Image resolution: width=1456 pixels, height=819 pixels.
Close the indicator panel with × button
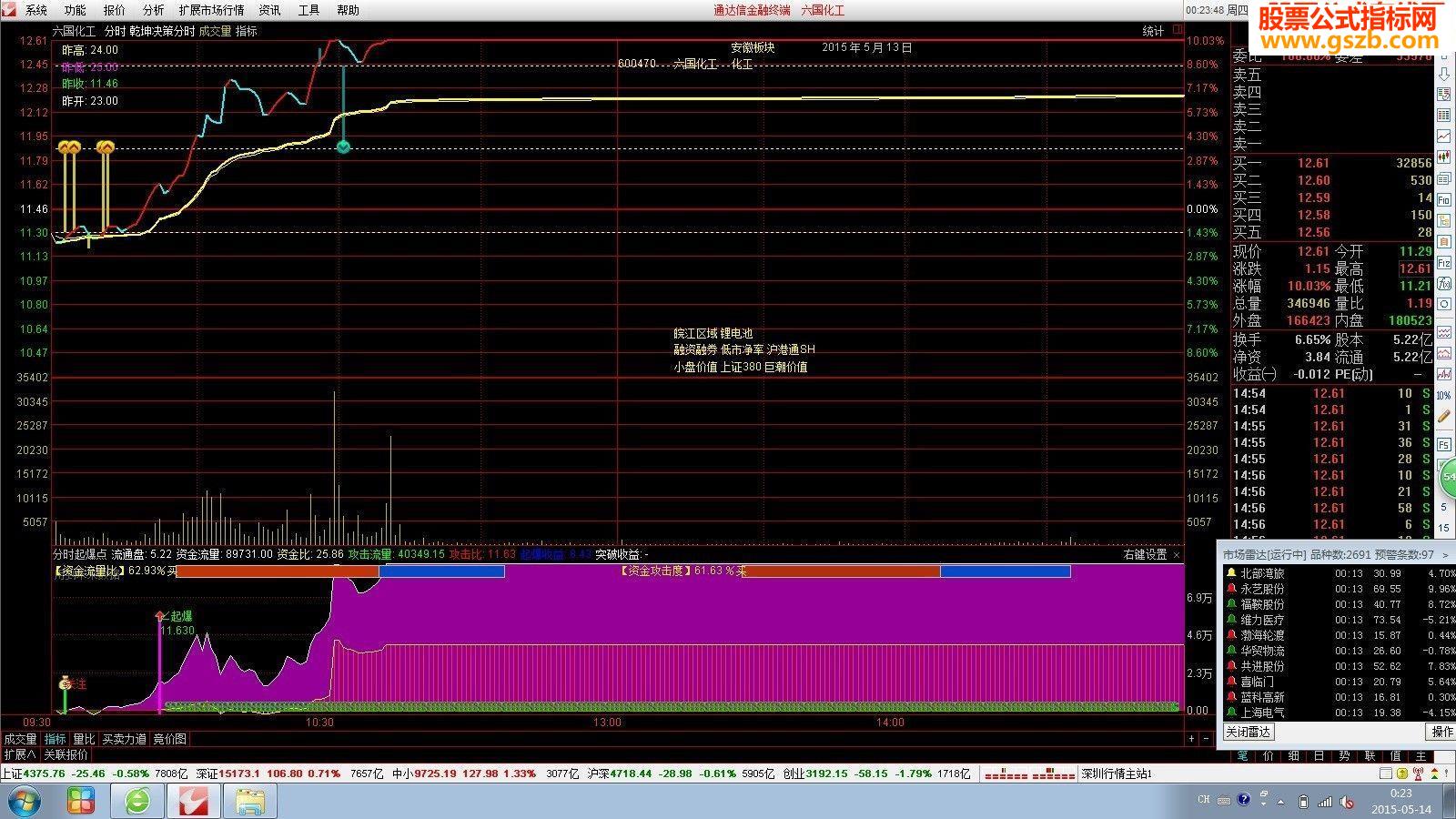point(1177,554)
